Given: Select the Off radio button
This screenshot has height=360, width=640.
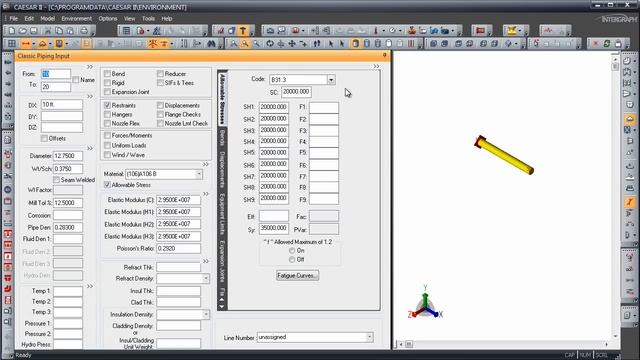Looking at the screenshot, I should [x=292, y=260].
